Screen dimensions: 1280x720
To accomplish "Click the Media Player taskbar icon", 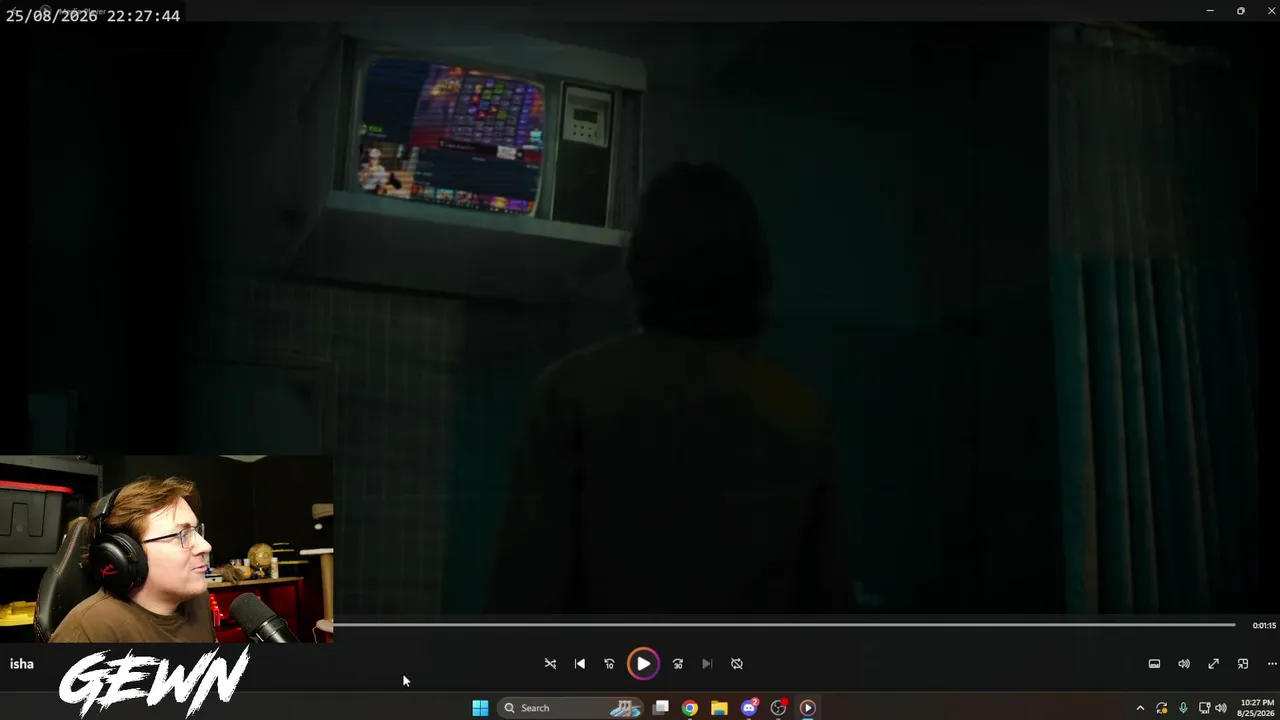I will click(x=808, y=708).
